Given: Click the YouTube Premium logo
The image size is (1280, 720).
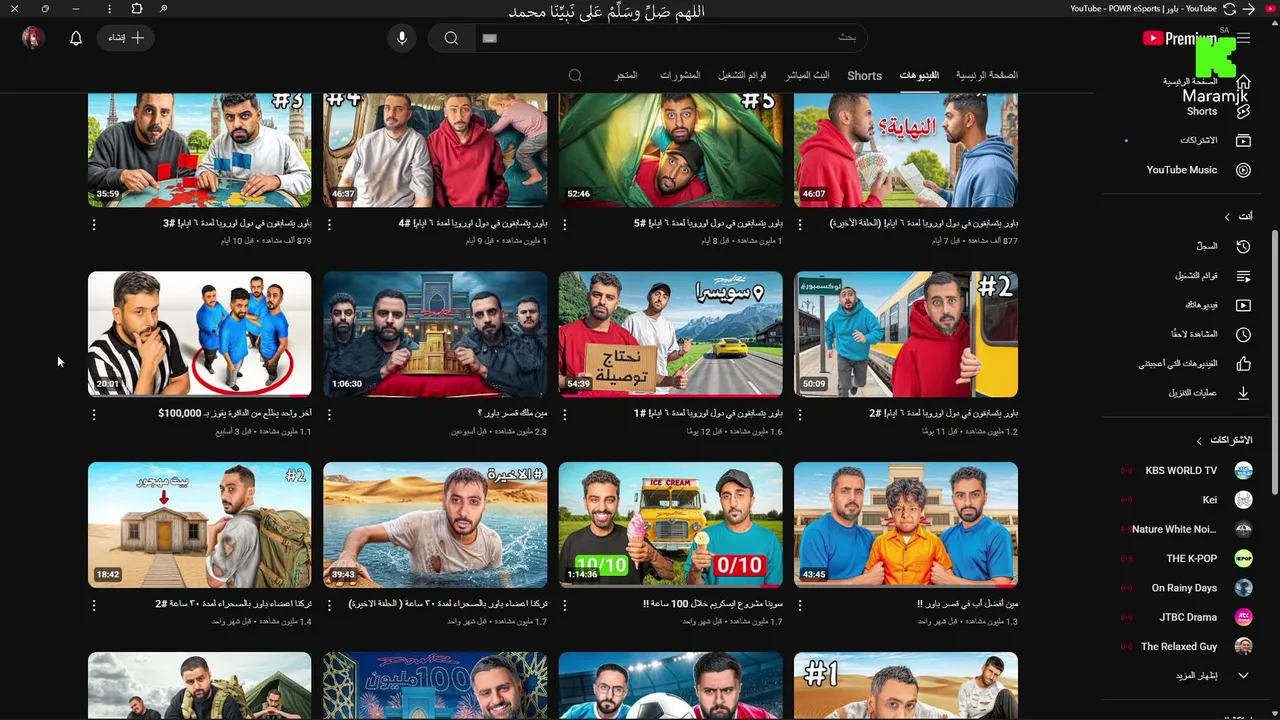Looking at the screenshot, I should (1178, 38).
